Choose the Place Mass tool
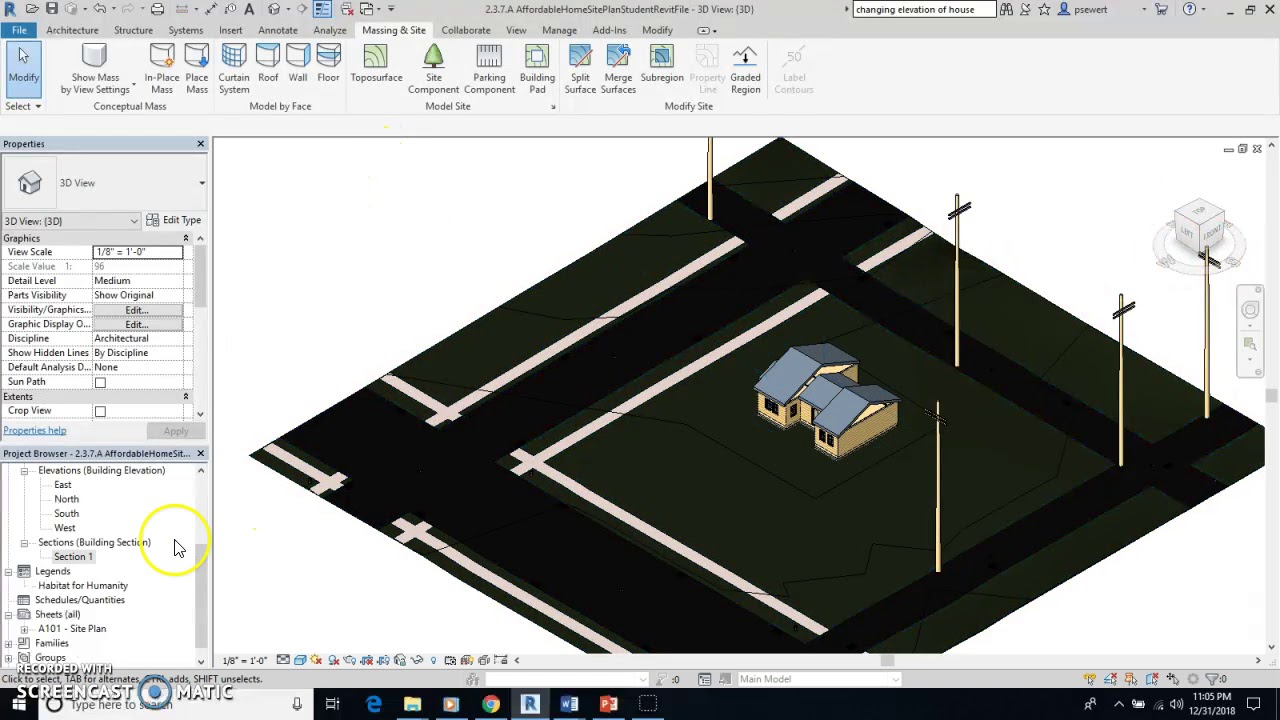 [x=197, y=69]
